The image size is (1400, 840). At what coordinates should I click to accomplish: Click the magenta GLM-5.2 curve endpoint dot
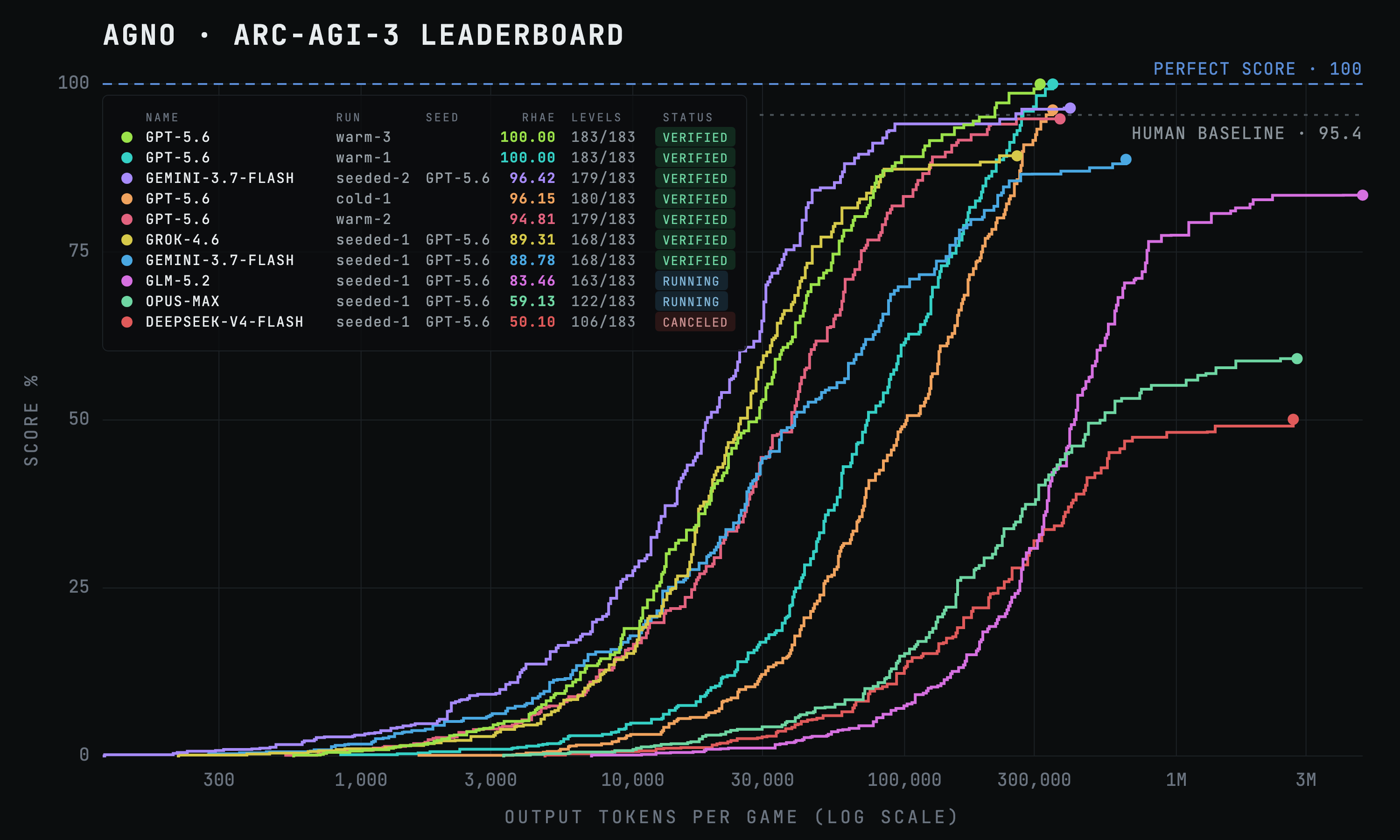1363,195
